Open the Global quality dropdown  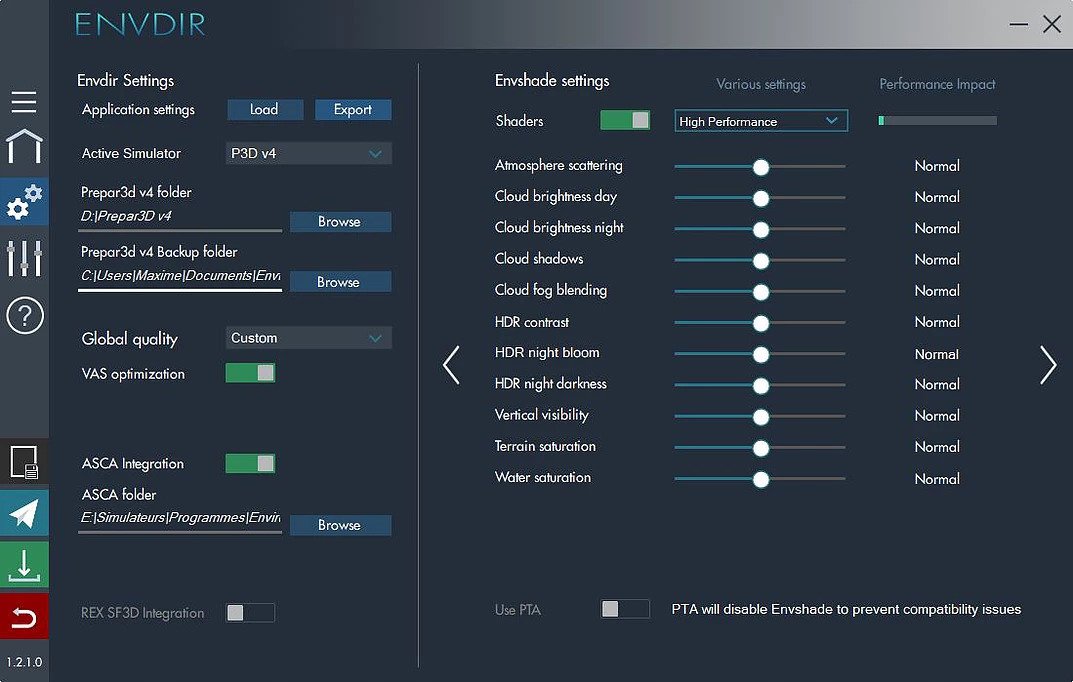coord(307,338)
